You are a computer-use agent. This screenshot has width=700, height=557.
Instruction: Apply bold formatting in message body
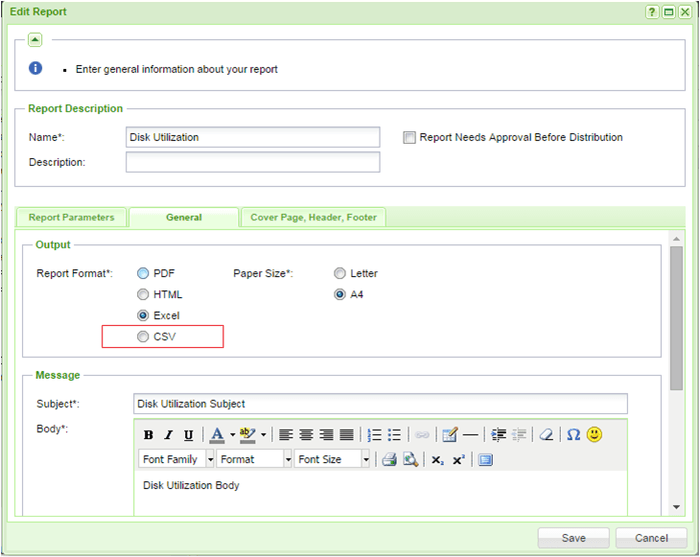coord(148,435)
